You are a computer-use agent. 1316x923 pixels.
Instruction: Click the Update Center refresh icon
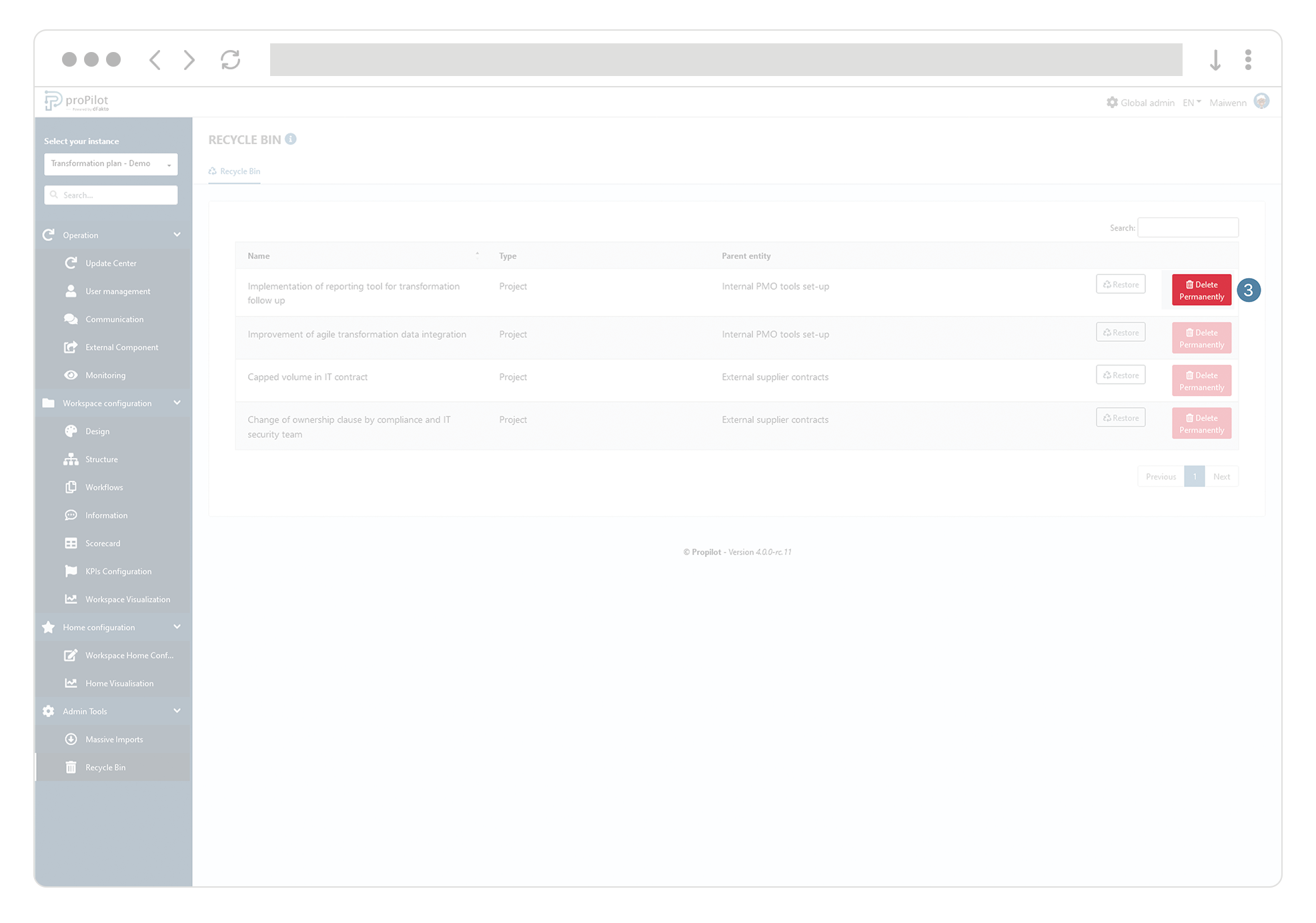[x=71, y=263]
